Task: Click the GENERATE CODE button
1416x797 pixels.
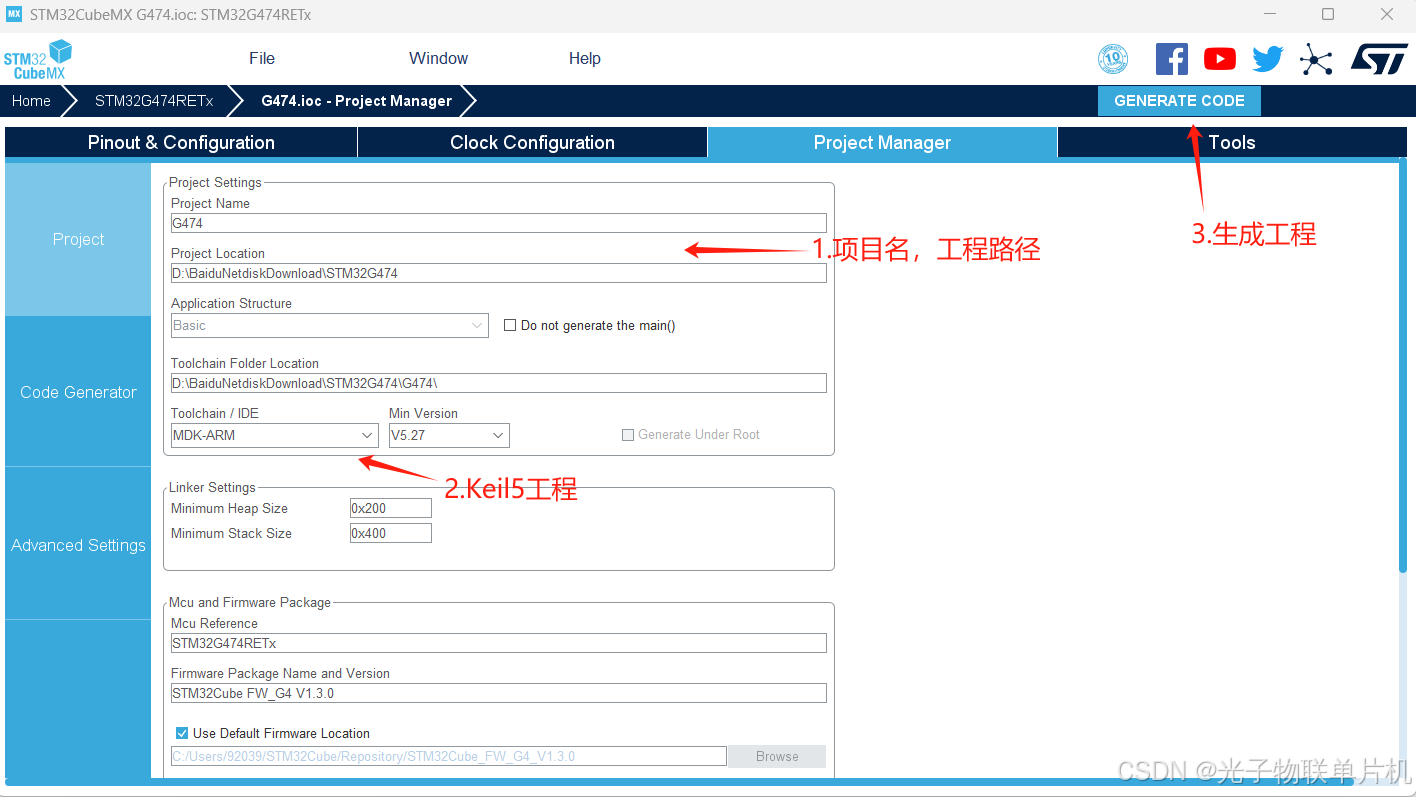Action: click(x=1179, y=100)
